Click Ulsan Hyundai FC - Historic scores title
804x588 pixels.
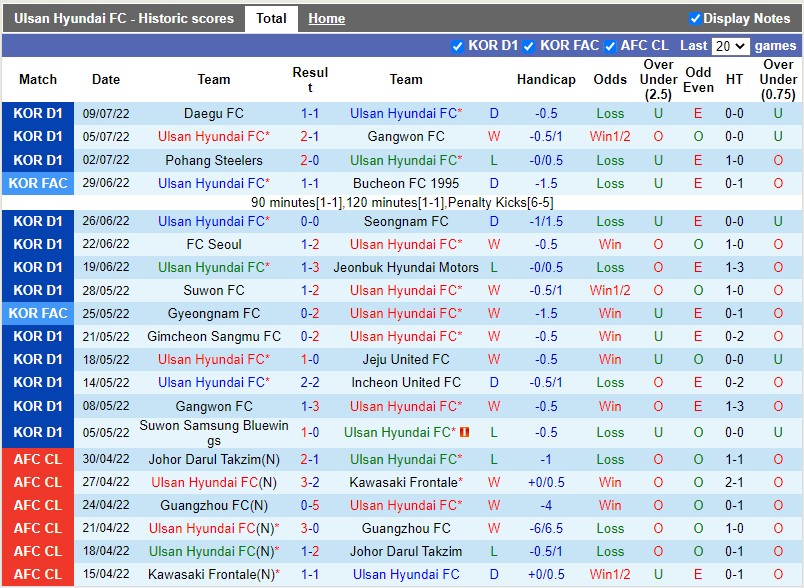click(124, 19)
